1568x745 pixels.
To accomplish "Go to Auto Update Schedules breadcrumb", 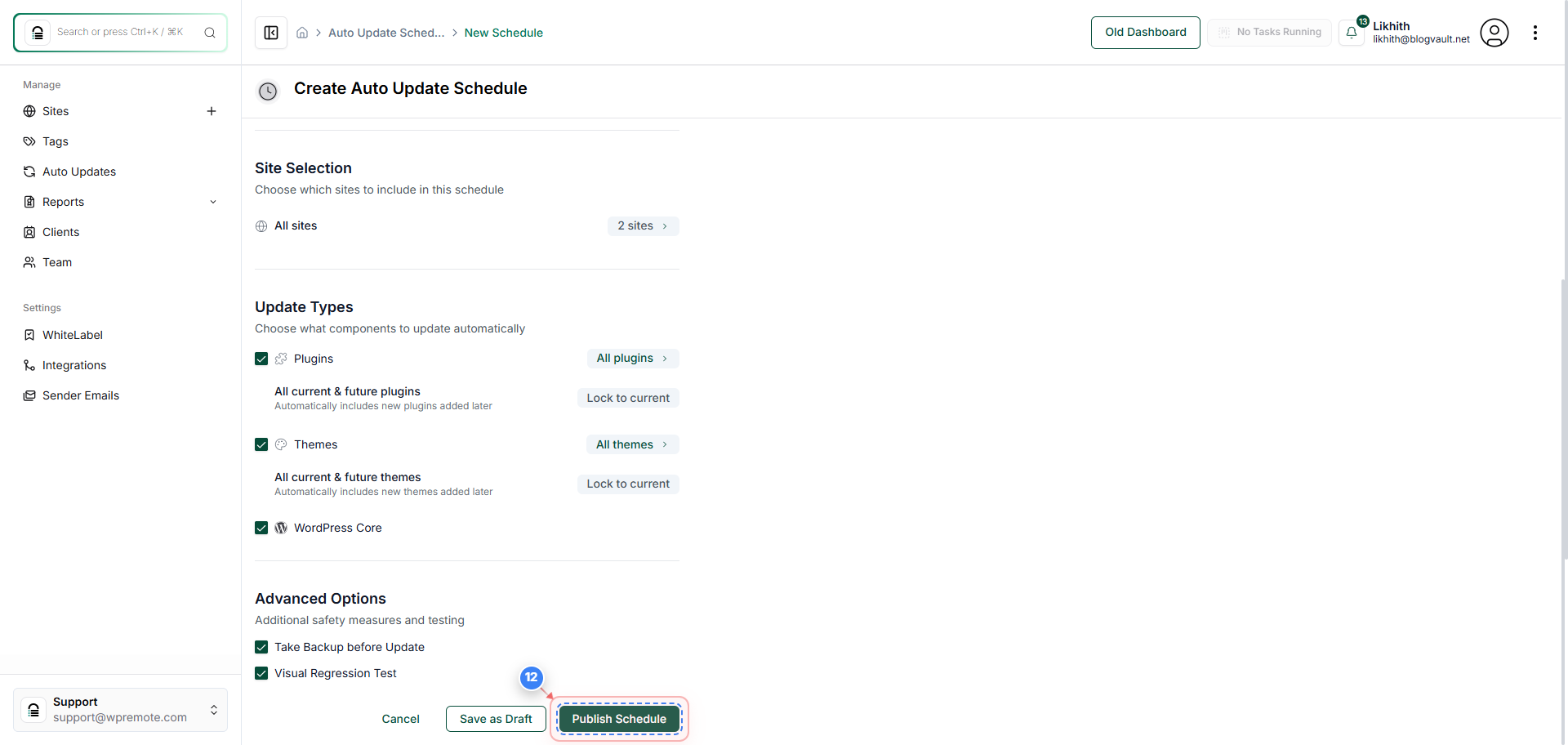I will pos(386,33).
